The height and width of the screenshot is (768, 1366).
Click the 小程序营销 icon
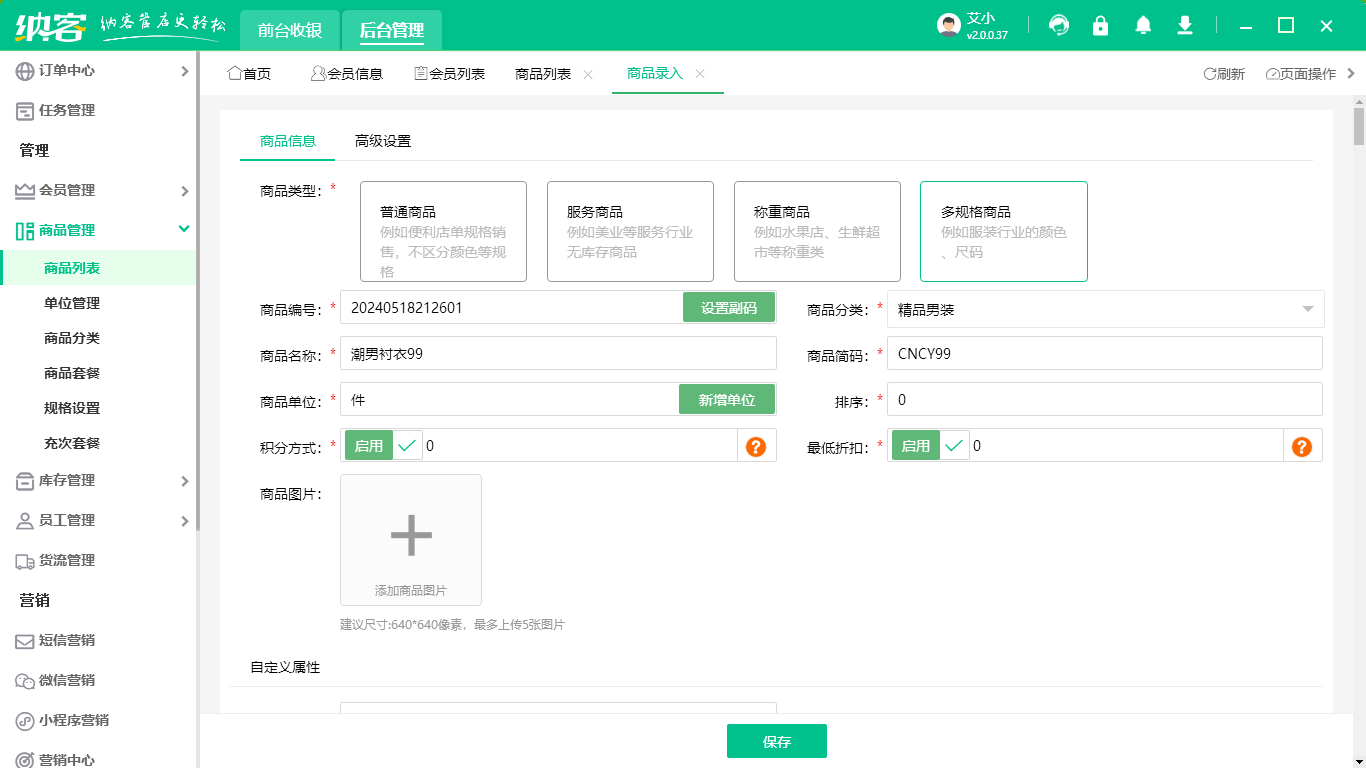coord(25,721)
